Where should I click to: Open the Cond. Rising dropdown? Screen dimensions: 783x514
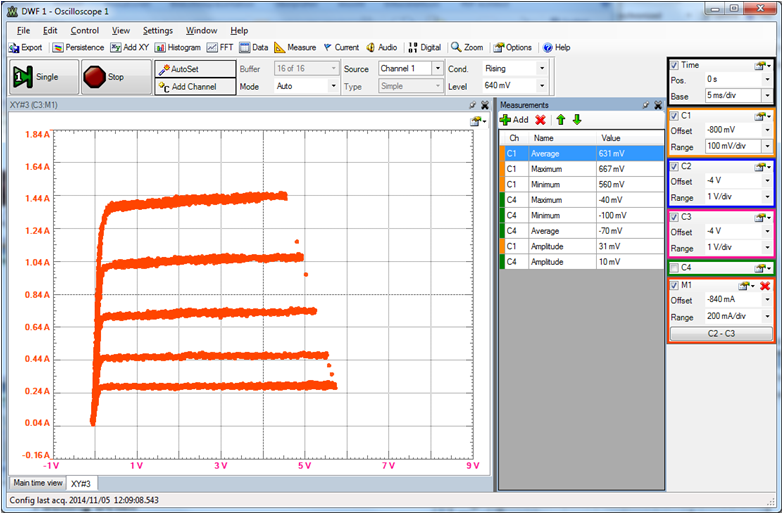click(542, 69)
